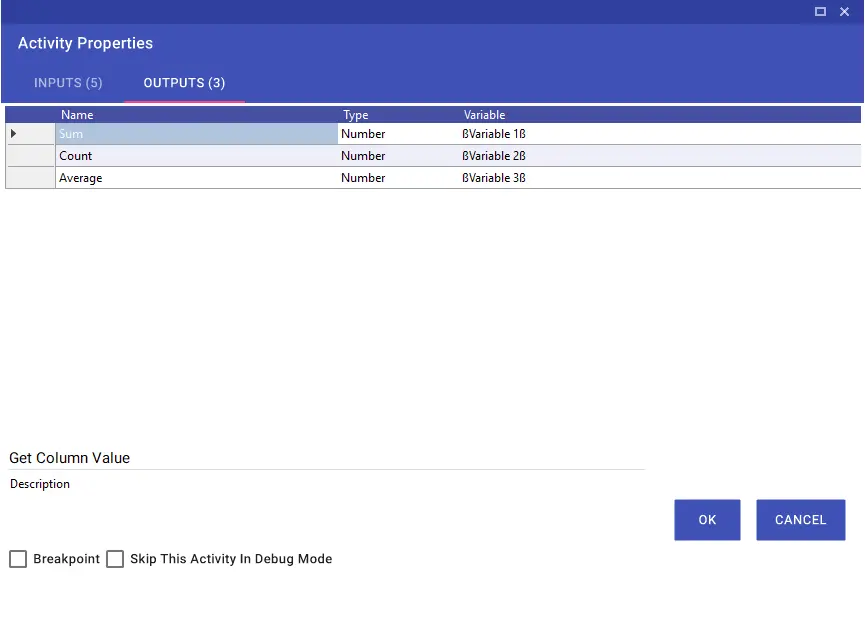The height and width of the screenshot is (631, 865).
Task: Click the Name column header
Action: [196, 115]
